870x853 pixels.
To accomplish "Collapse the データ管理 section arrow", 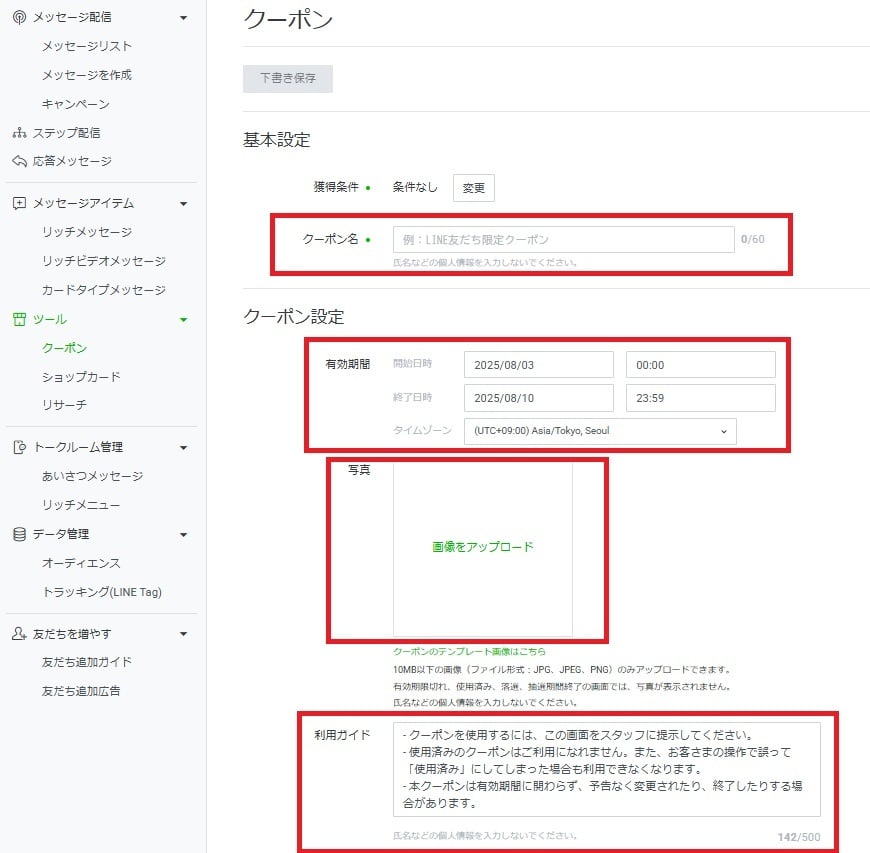I will click(x=184, y=535).
